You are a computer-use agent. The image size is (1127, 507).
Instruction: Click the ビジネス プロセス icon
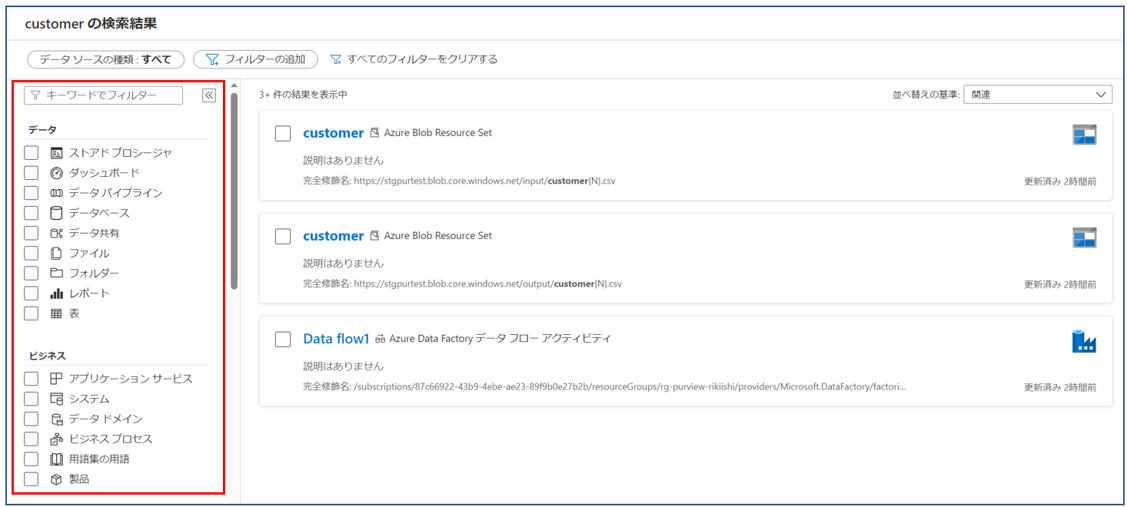57,439
